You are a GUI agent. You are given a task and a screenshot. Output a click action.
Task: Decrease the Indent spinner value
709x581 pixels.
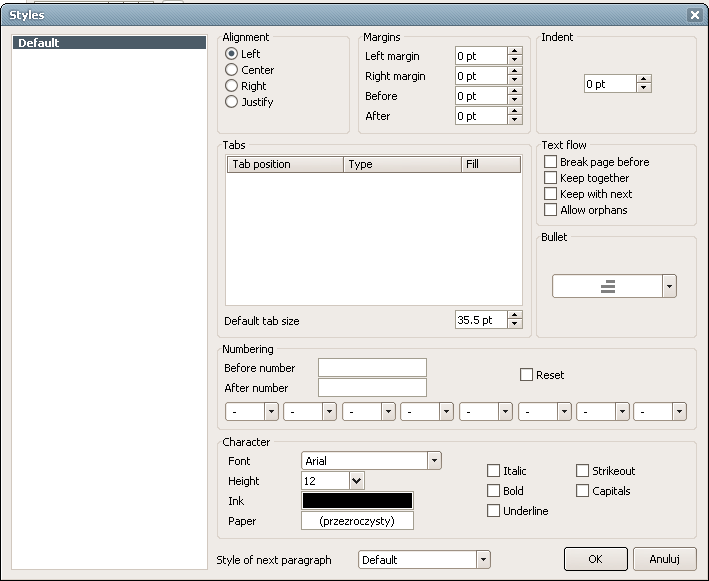644,89
